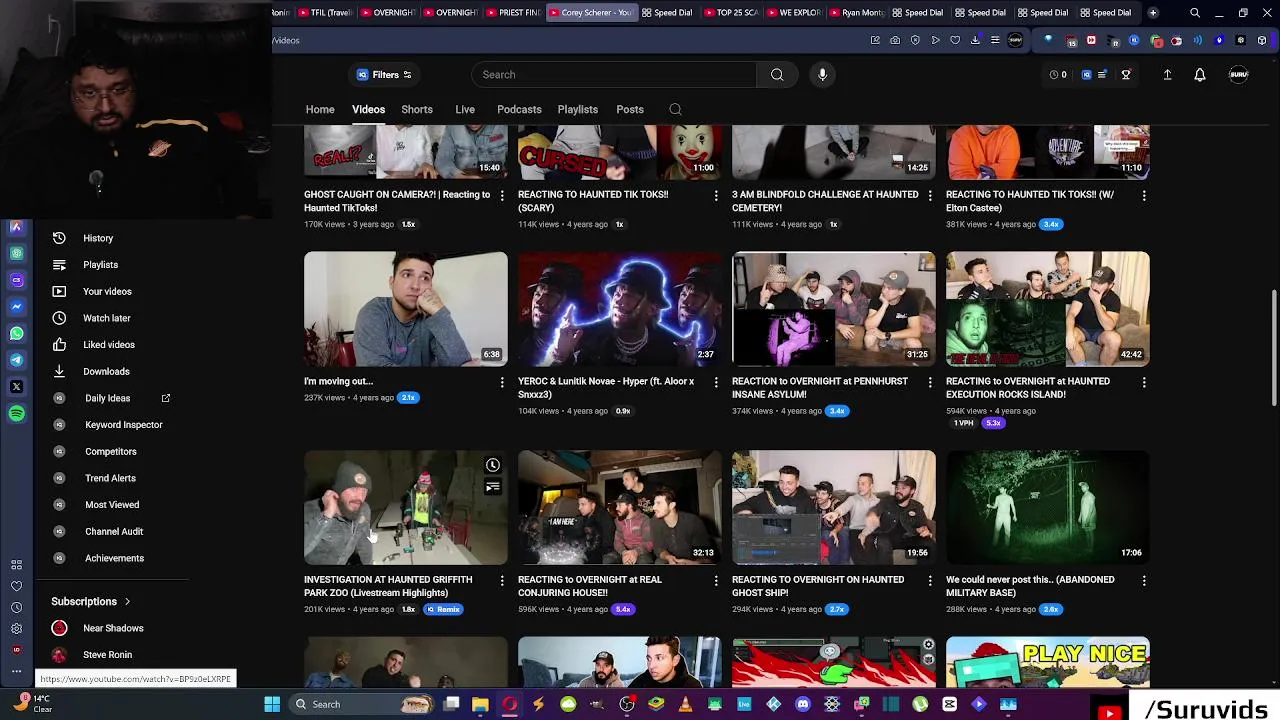
Task: Open ABANDONED MILITARY BASE video thumbnail
Action: (1048, 507)
